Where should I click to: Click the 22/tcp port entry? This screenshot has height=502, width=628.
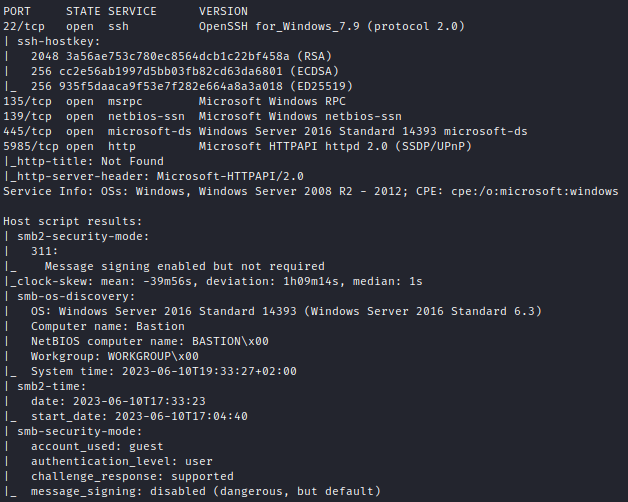[24, 25]
